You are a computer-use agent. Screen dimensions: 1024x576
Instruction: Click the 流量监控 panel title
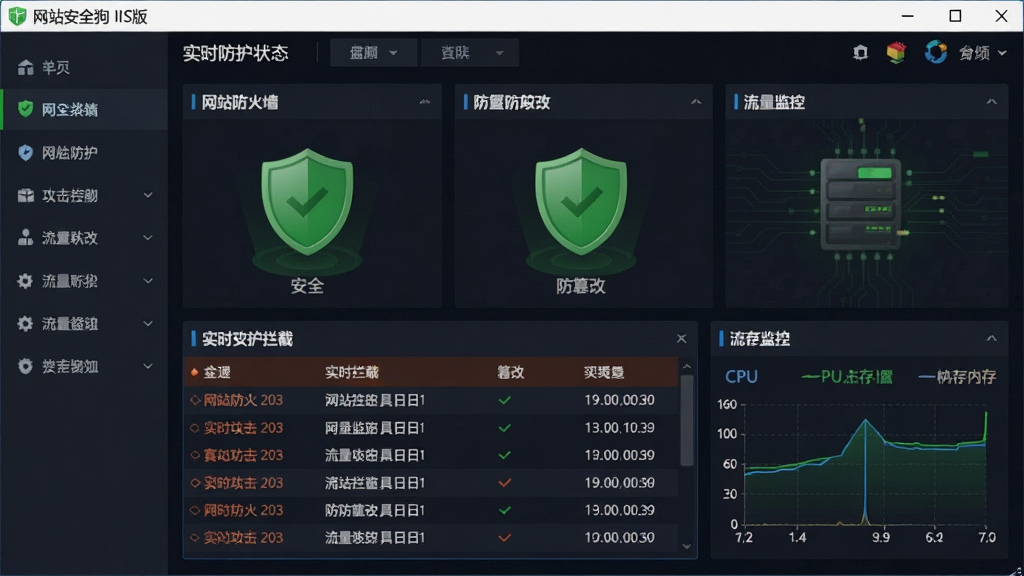coord(774,102)
